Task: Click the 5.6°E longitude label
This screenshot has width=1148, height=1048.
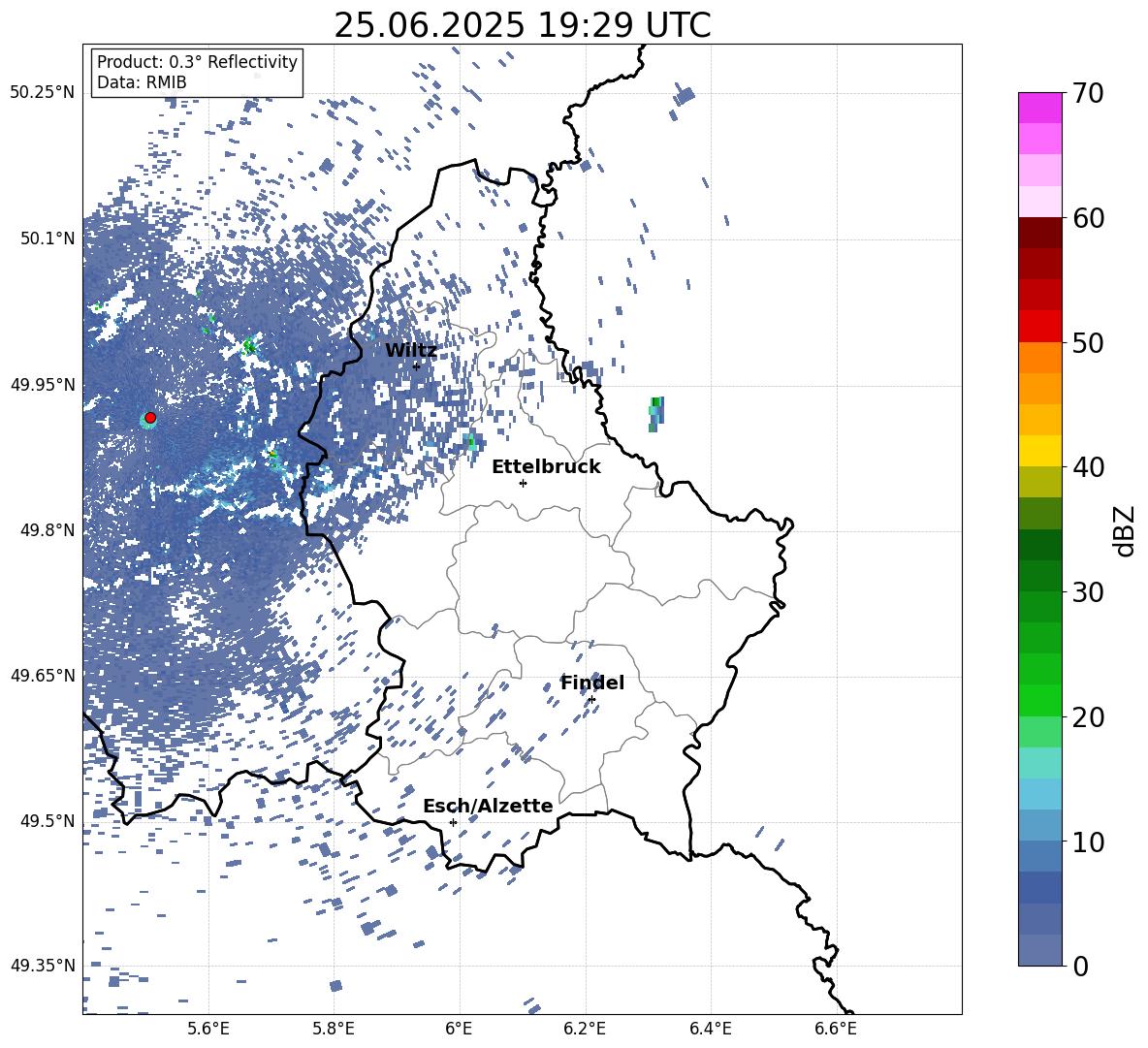Action: tap(208, 1029)
